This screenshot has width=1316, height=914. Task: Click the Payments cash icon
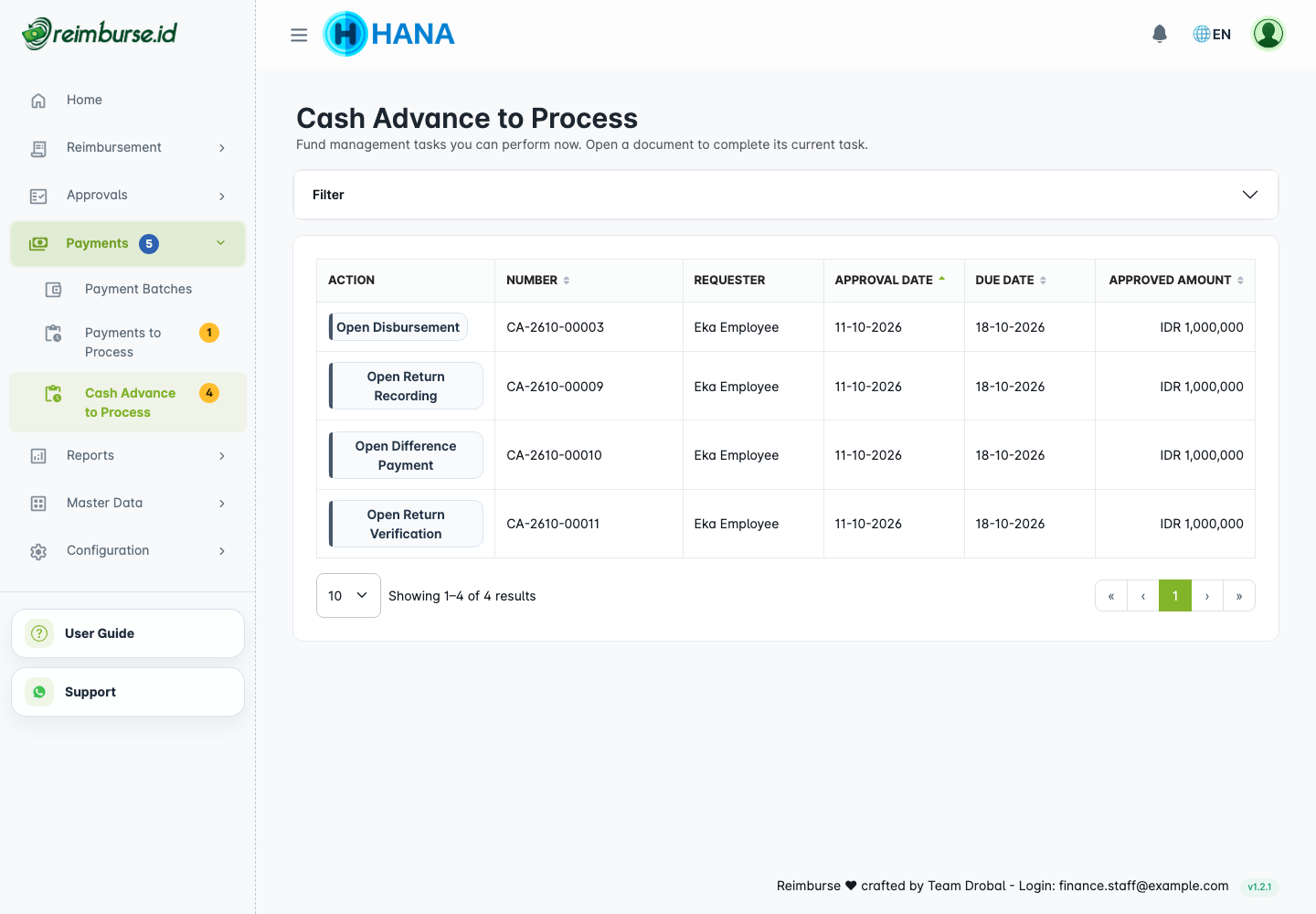(x=38, y=244)
